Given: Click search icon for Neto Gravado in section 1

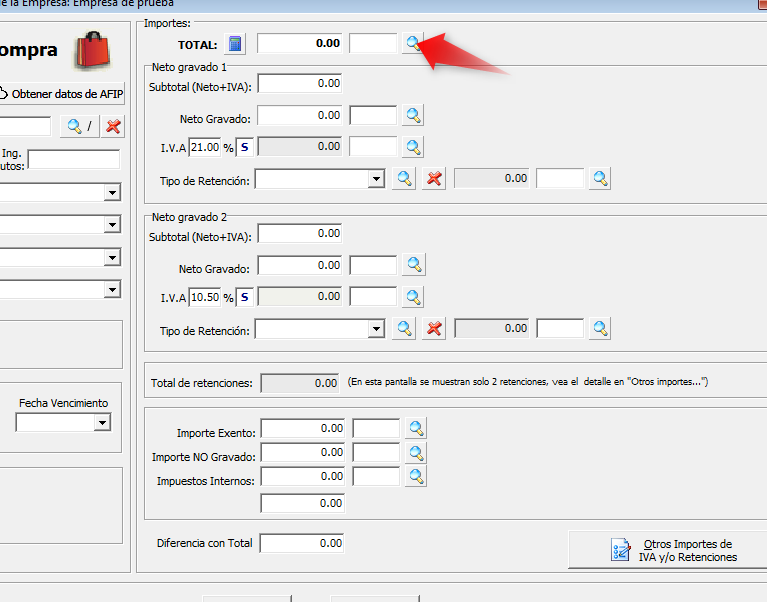Looking at the screenshot, I should point(413,116).
